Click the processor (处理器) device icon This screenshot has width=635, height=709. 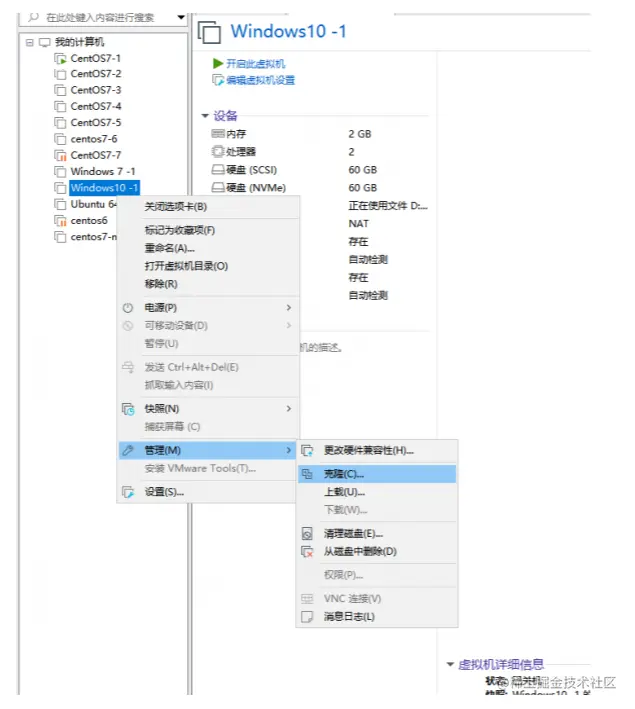218,151
